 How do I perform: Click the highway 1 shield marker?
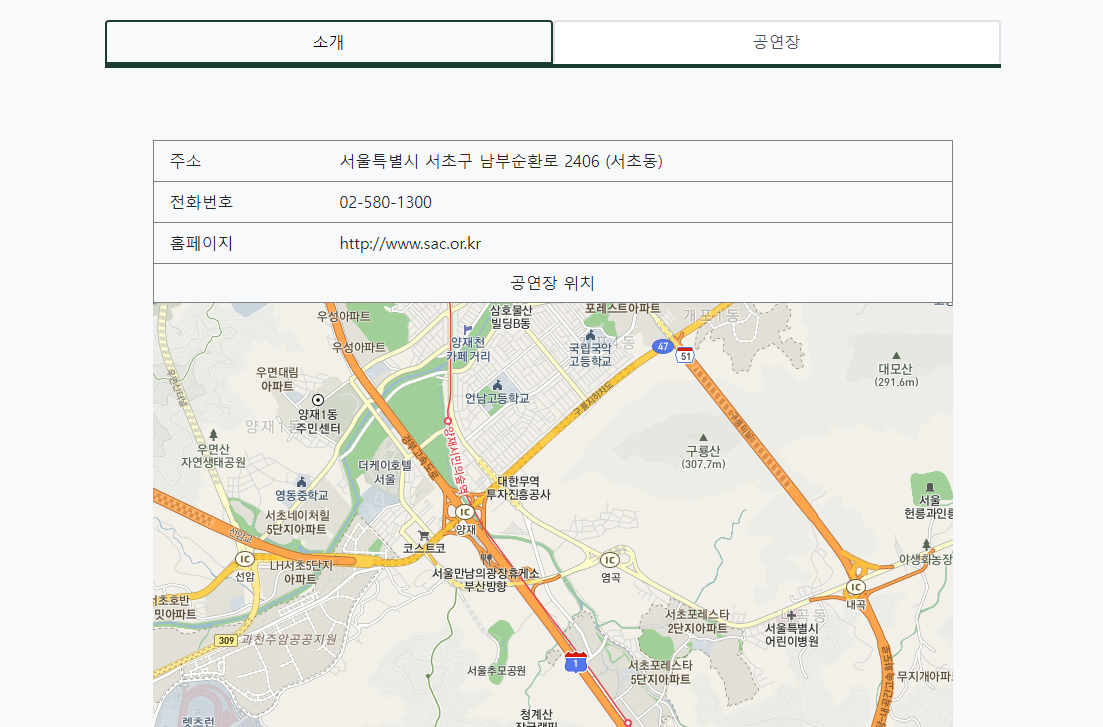click(x=575, y=662)
